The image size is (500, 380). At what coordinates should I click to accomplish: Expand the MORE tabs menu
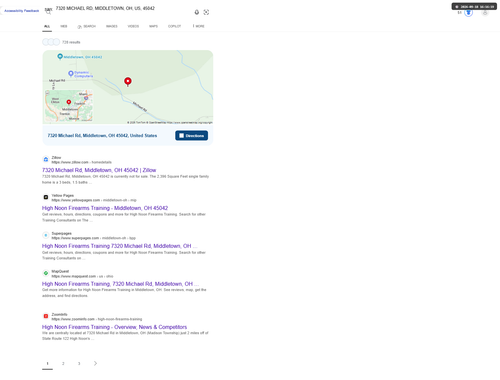click(x=199, y=26)
